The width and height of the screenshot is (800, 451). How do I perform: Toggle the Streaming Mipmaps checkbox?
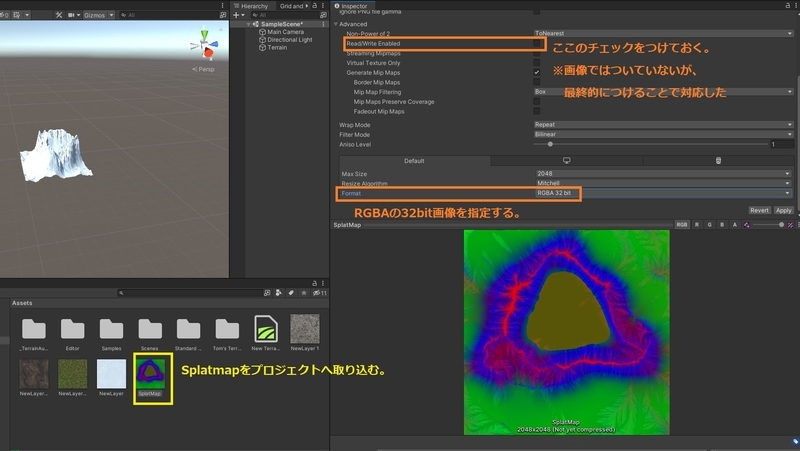[x=537, y=53]
